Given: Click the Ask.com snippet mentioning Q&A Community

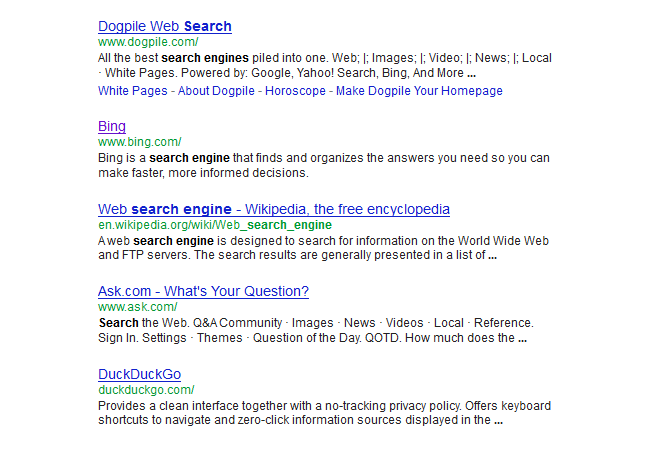Looking at the screenshot, I should [x=316, y=330].
